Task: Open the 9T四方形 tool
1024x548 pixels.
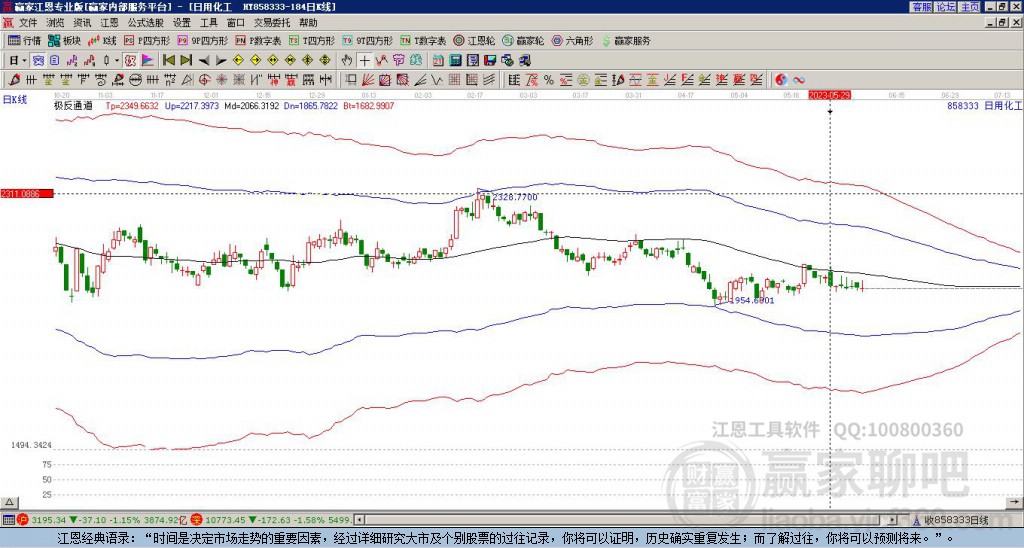Action: click(368, 40)
